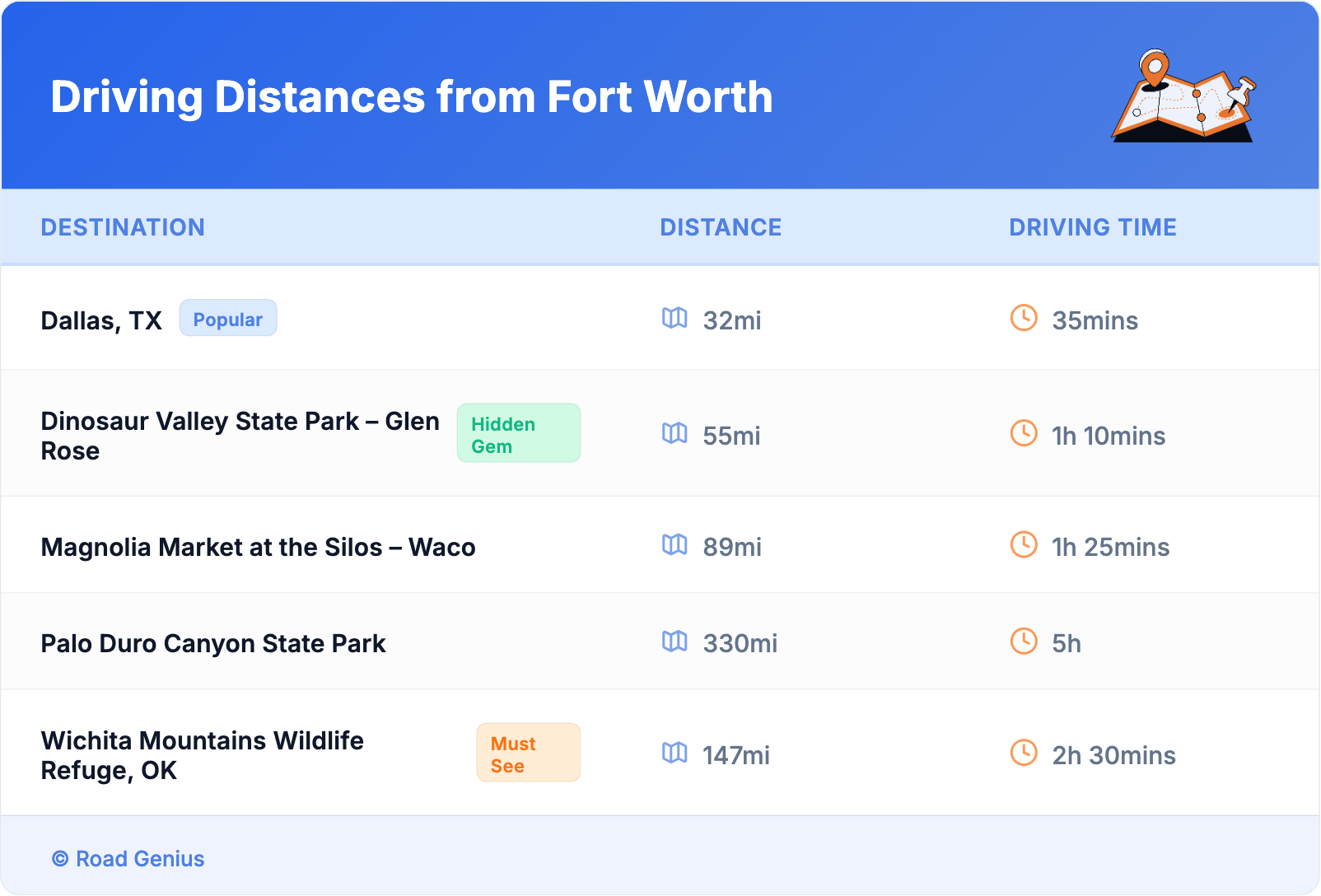The height and width of the screenshot is (896, 1321).
Task: Select the Popular badge next to Dallas
Action: click(227, 319)
